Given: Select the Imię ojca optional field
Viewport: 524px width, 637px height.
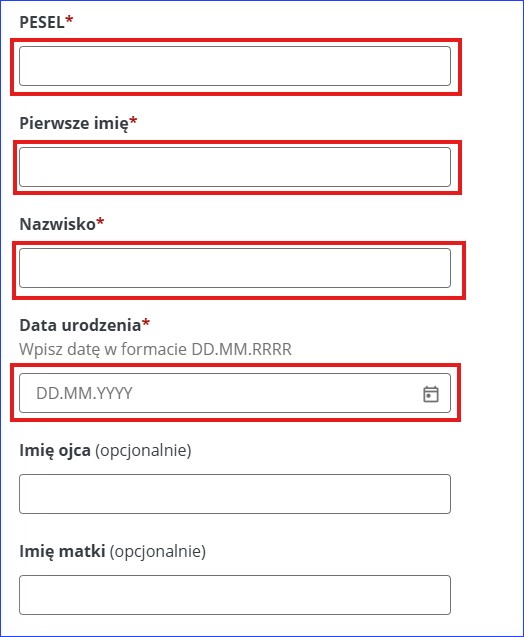Looking at the screenshot, I should [x=235, y=494].
